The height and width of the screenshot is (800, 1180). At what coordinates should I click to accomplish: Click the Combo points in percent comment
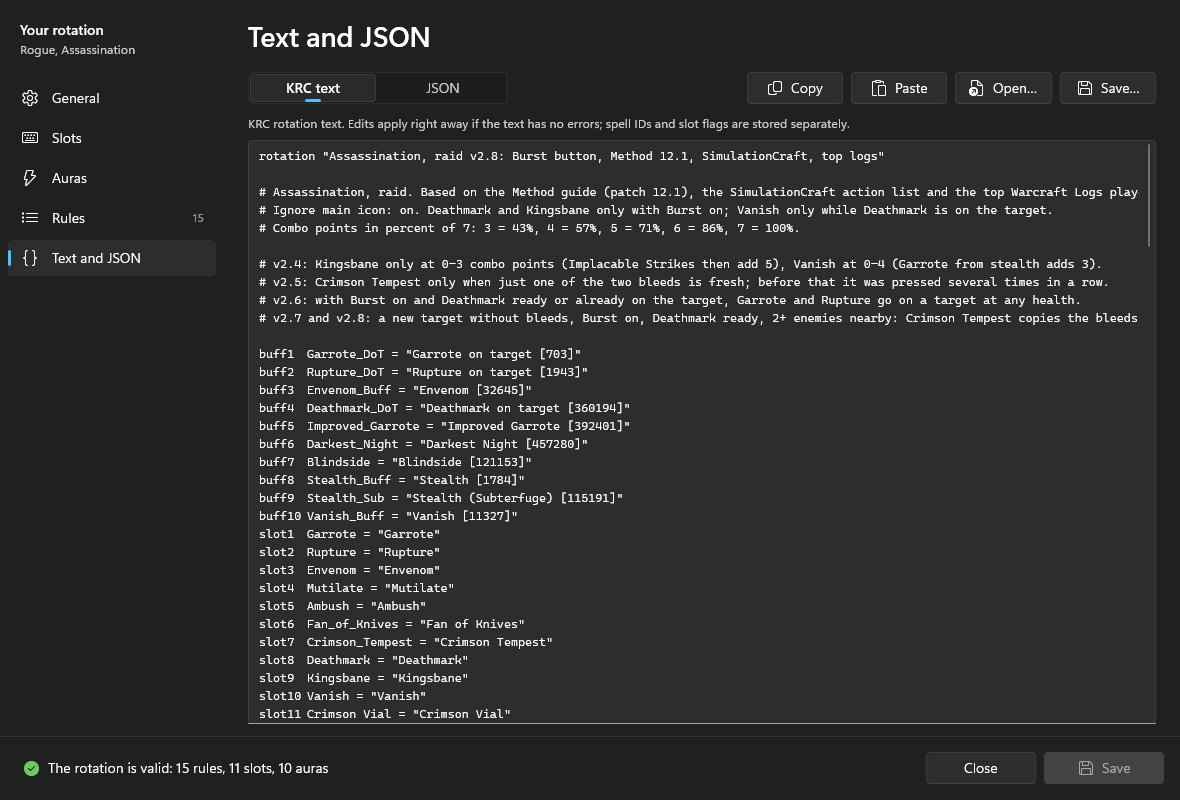click(529, 228)
